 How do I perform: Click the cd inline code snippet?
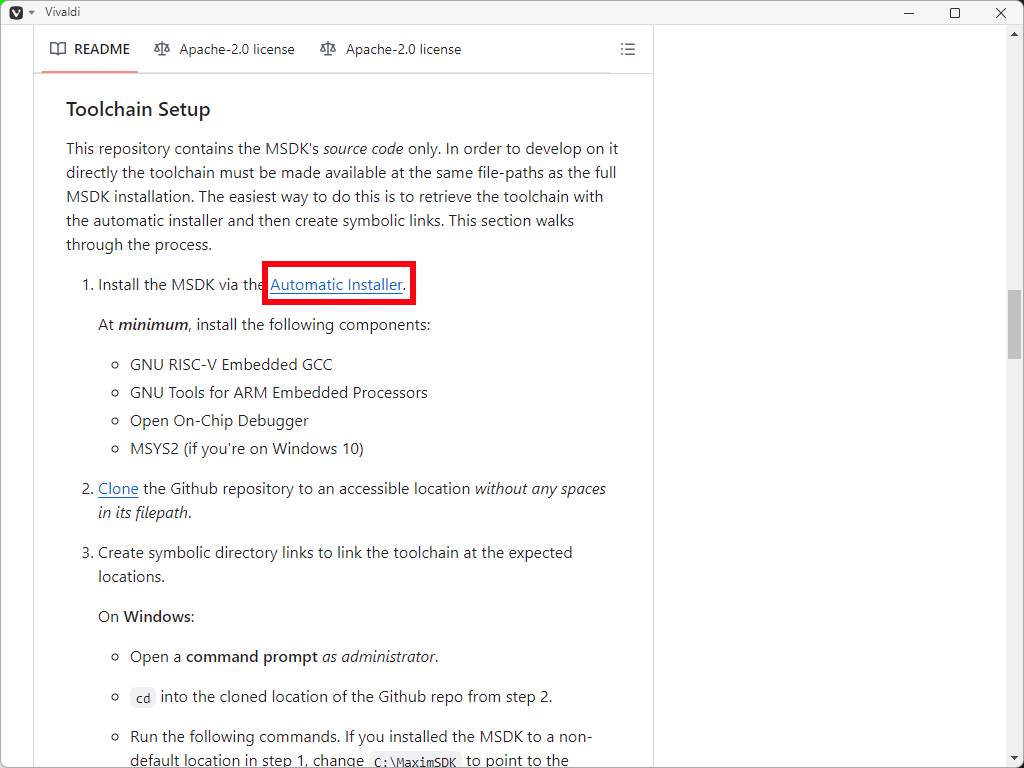(x=143, y=697)
